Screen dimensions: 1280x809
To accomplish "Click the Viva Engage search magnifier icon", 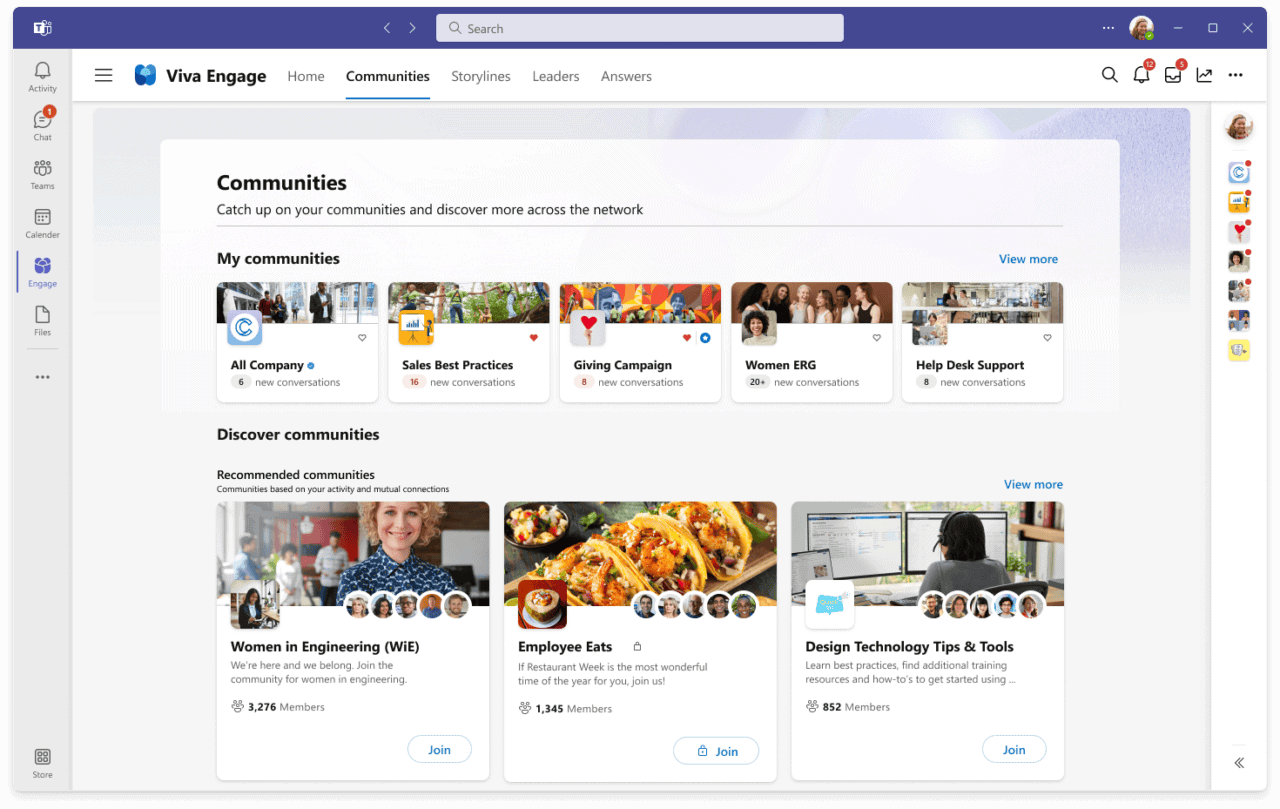I will pyautogui.click(x=1109, y=75).
